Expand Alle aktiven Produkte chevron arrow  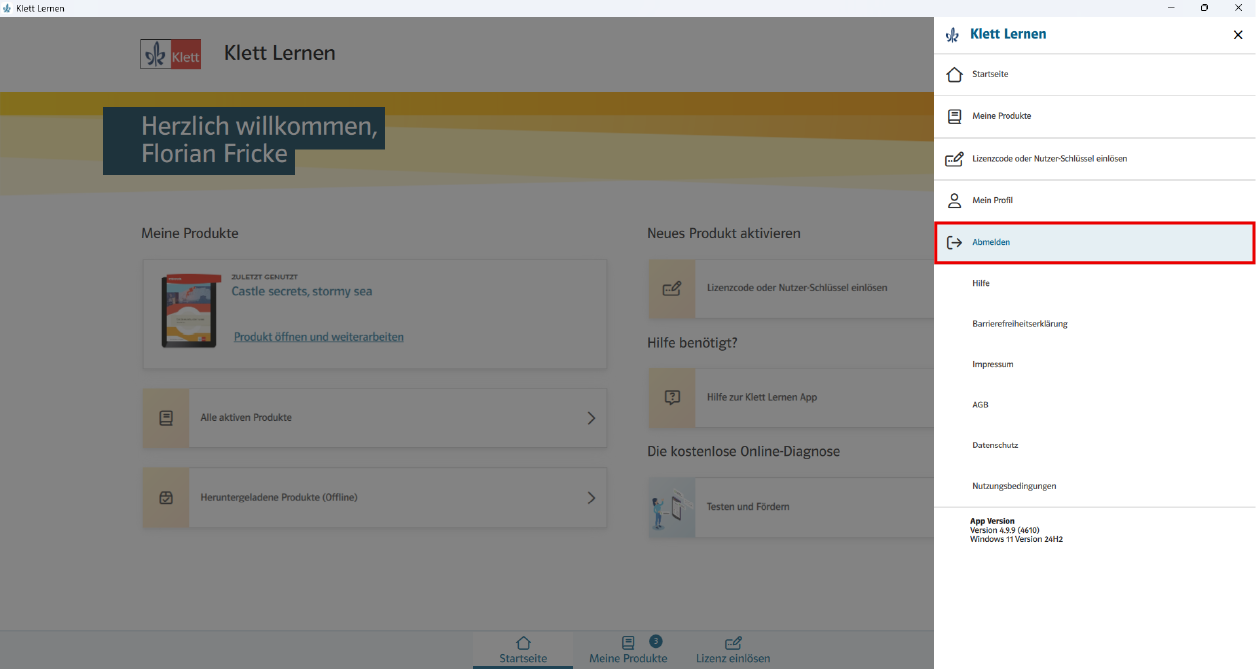[x=591, y=418]
